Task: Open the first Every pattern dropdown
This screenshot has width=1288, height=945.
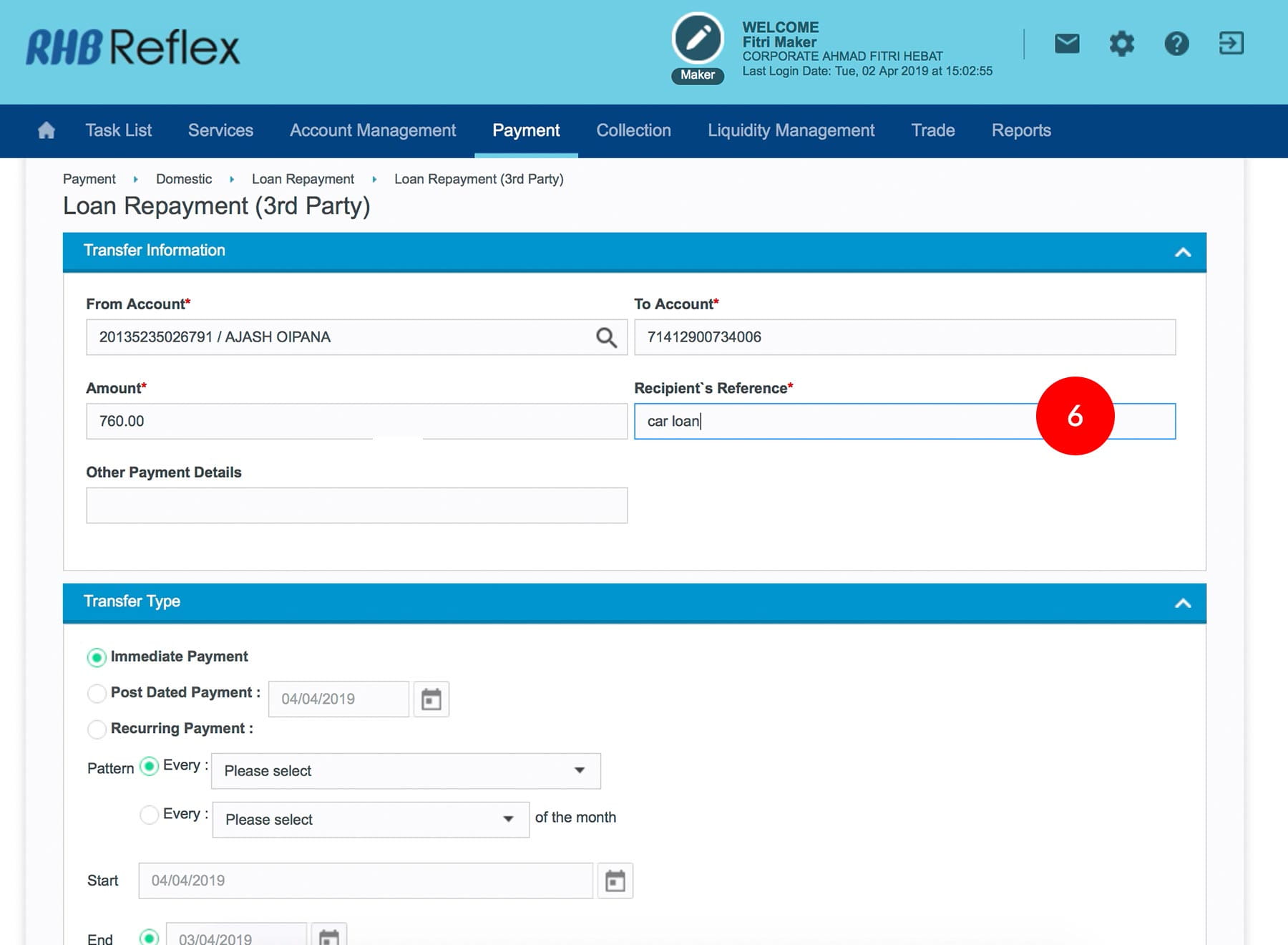Action: (406, 771)
